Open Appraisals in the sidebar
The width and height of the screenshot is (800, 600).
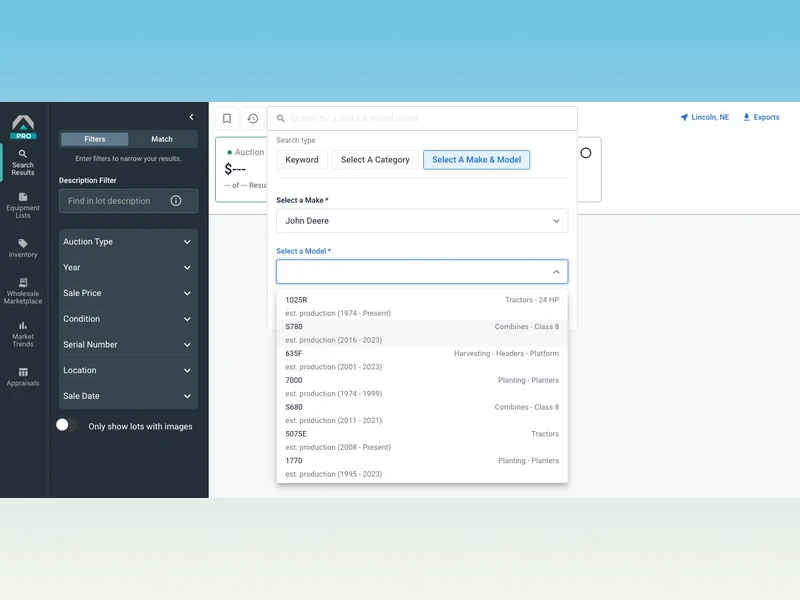[x=23, y=377]
